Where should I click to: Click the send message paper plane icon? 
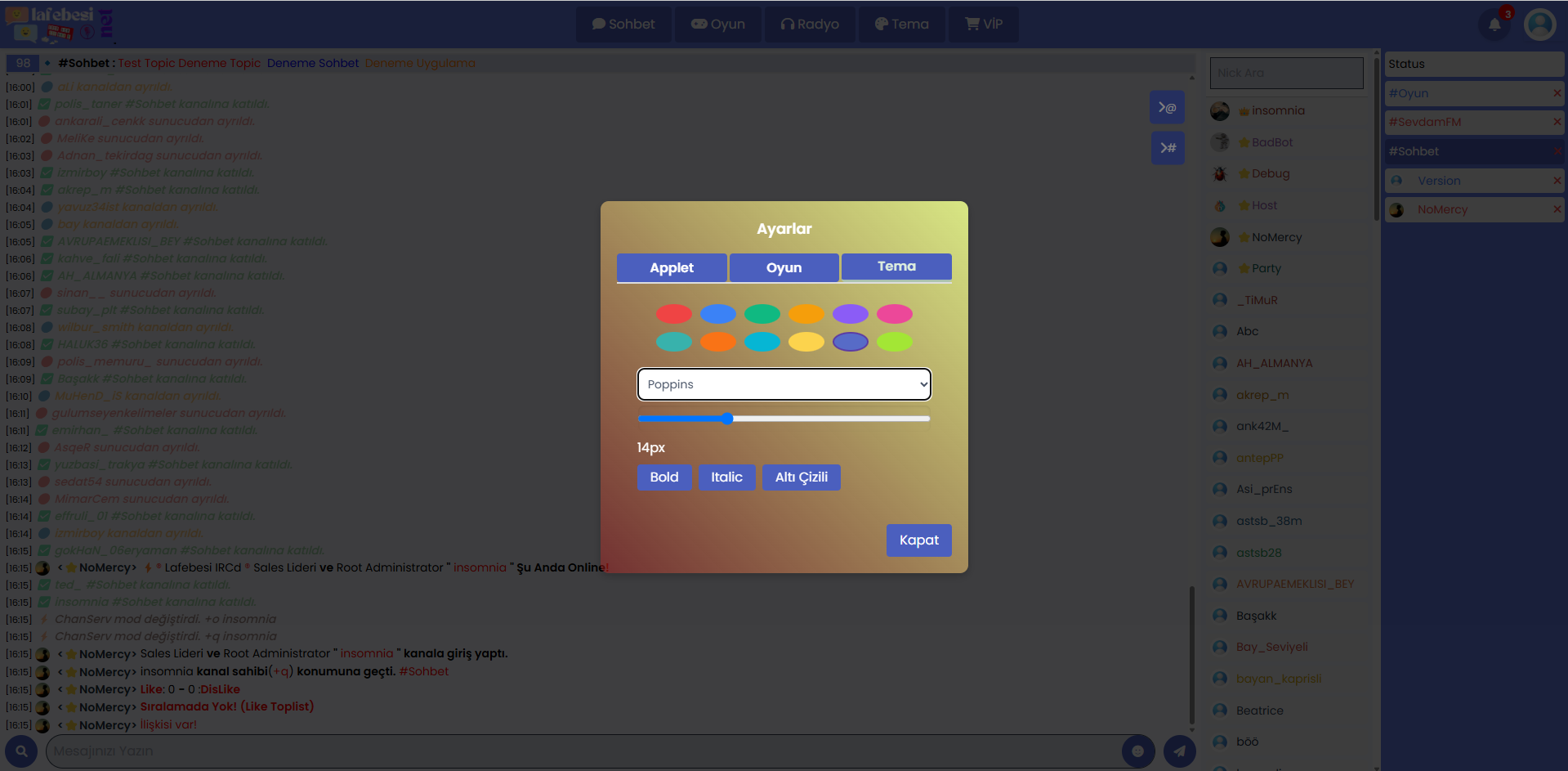(x=1179, y=751)
